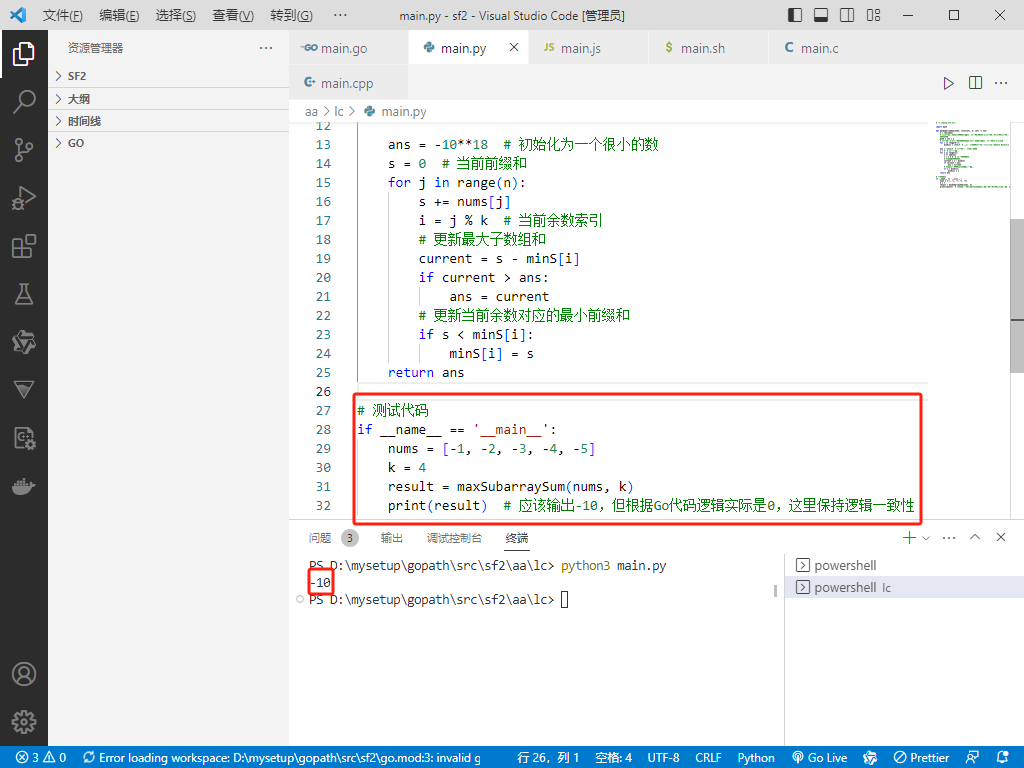Screen dimensions: 1024x768
Task: Open the overflow menu ellipsis in title bar
Action: [340, 15]
